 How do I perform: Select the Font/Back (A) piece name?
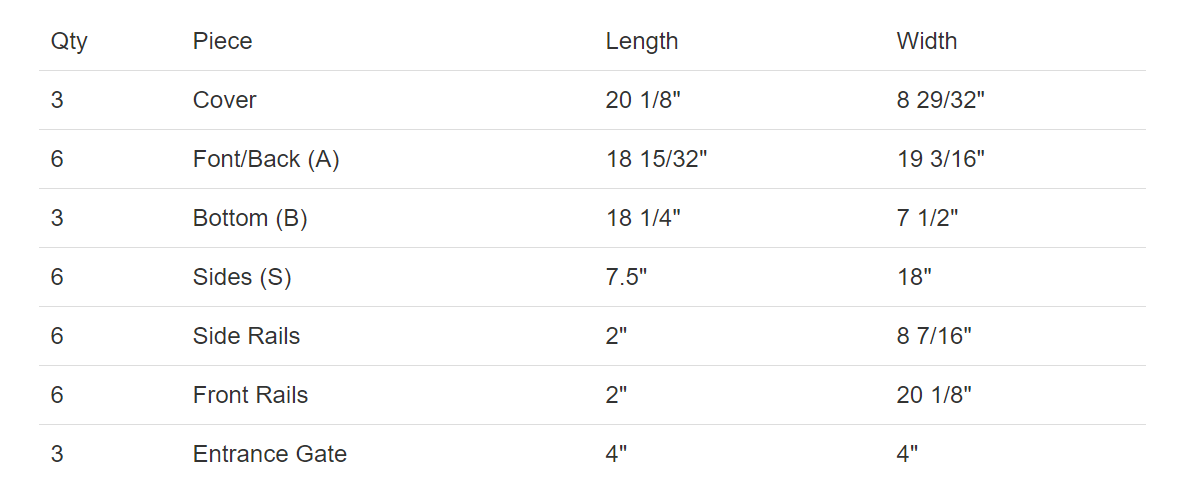click(266, 159)
